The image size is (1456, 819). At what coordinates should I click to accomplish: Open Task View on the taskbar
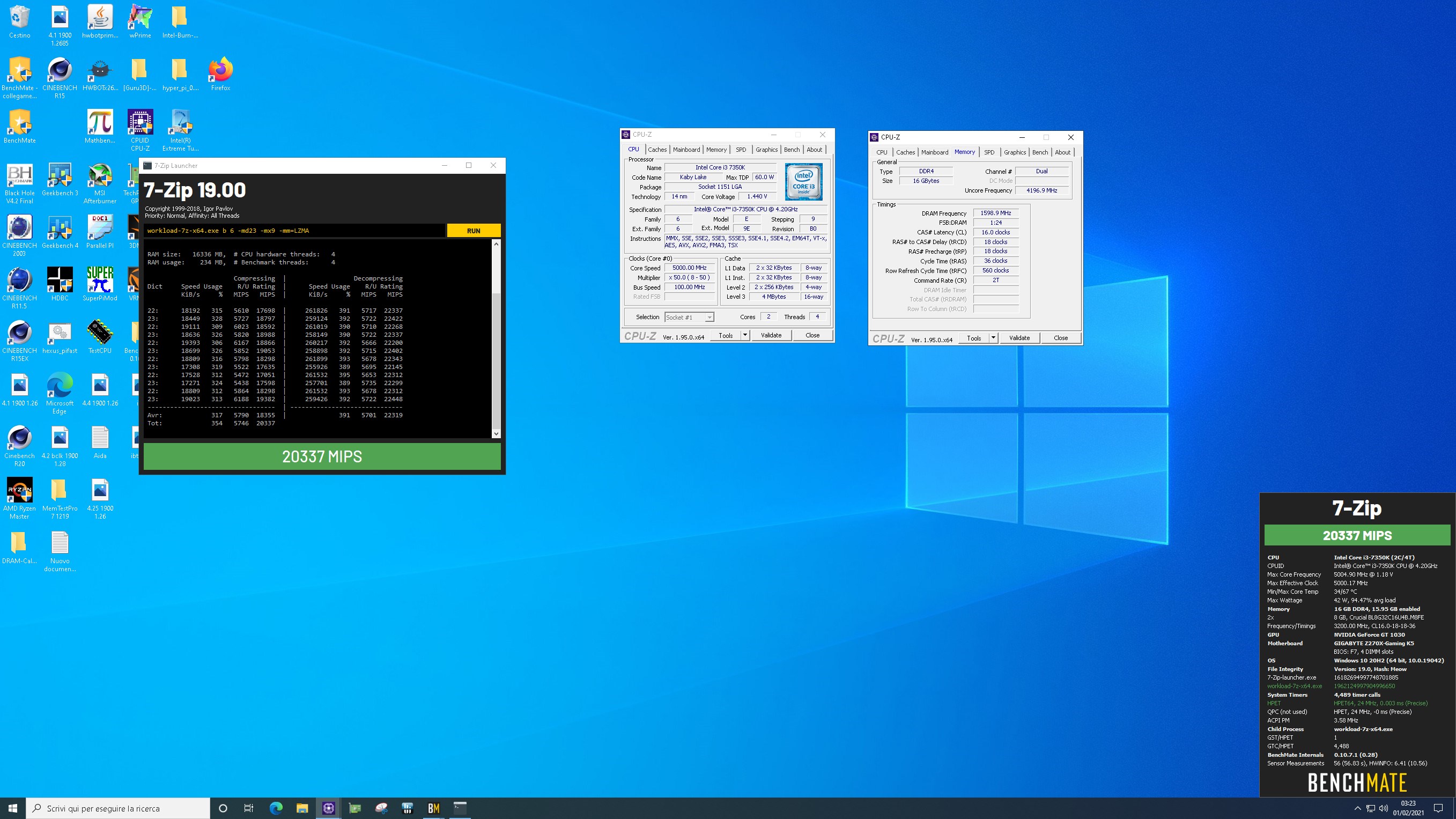(249, 808)
